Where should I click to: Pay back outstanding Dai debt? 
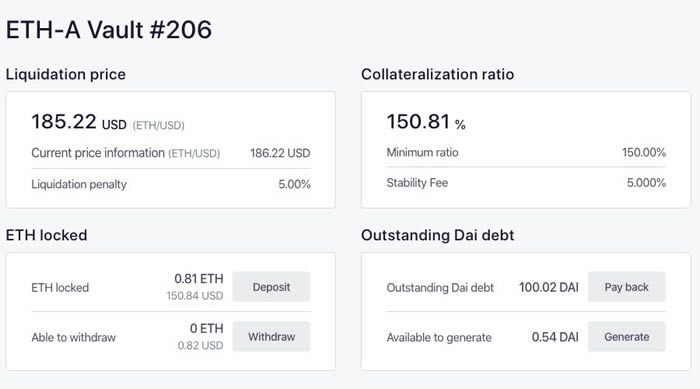[627, 287]
